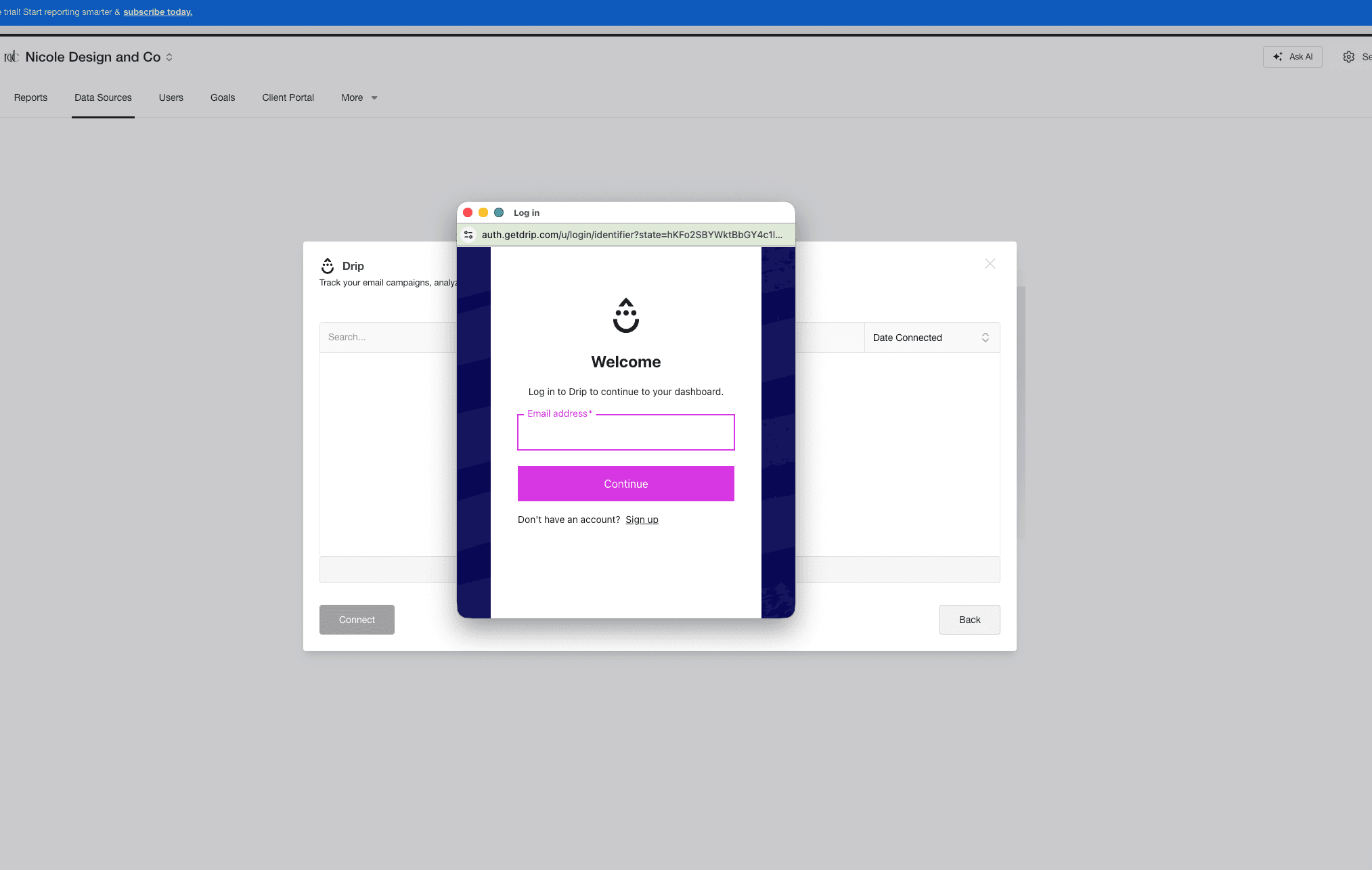This screenshot has height=870, width=1372.
Task: Click the Sign up link
Action: click(642, 520)
